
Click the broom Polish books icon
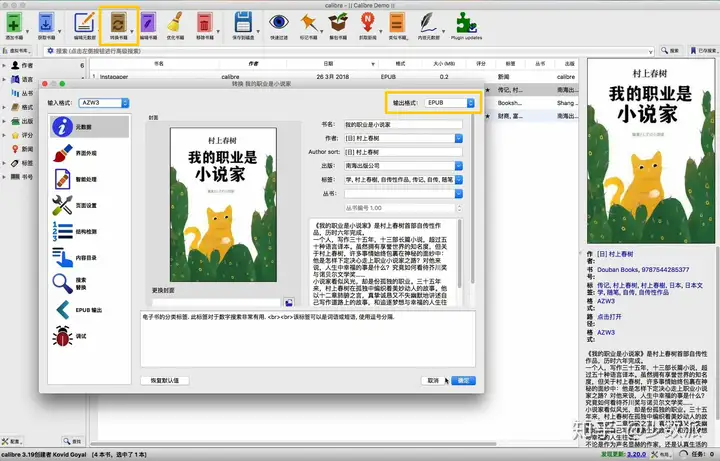pos(175,23)
